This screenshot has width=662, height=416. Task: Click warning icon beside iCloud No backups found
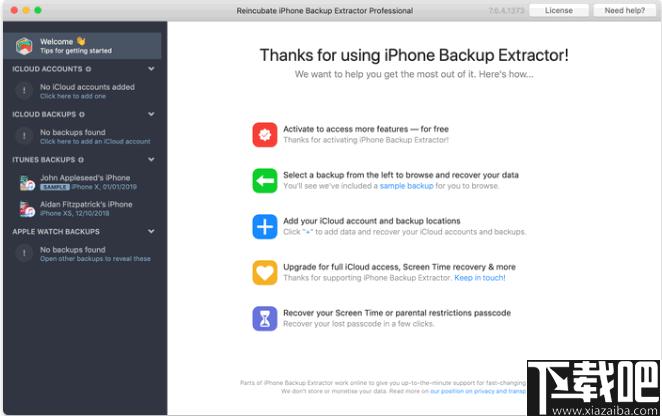pos(24,136)
